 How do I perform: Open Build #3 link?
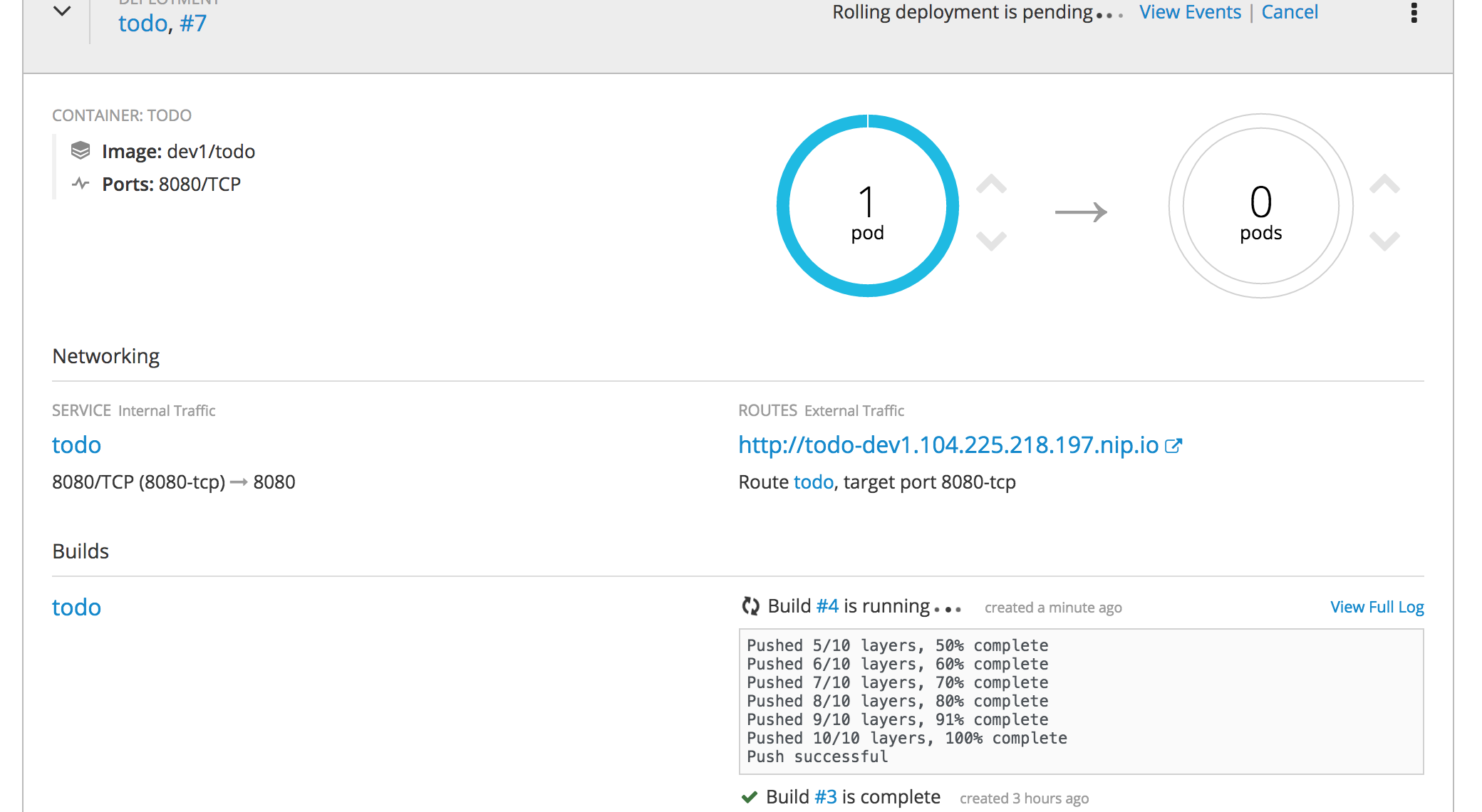tap(826, 796)
